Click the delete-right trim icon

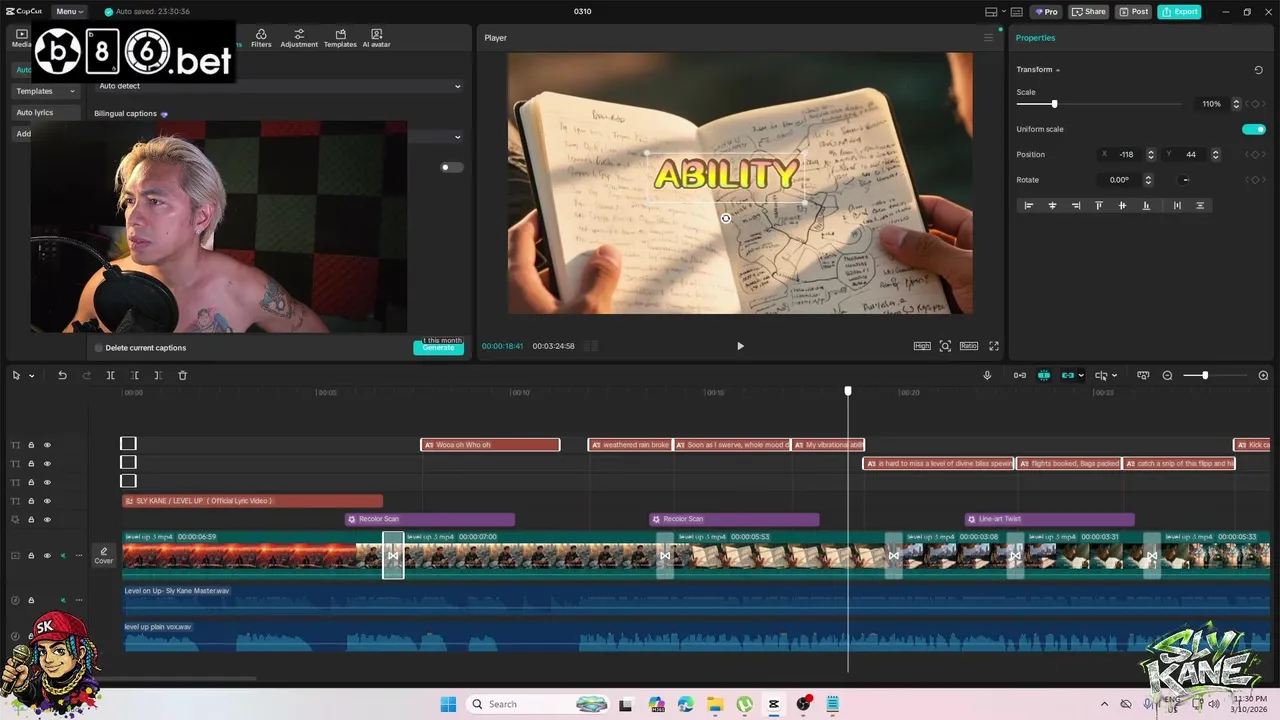click(158, 375)
